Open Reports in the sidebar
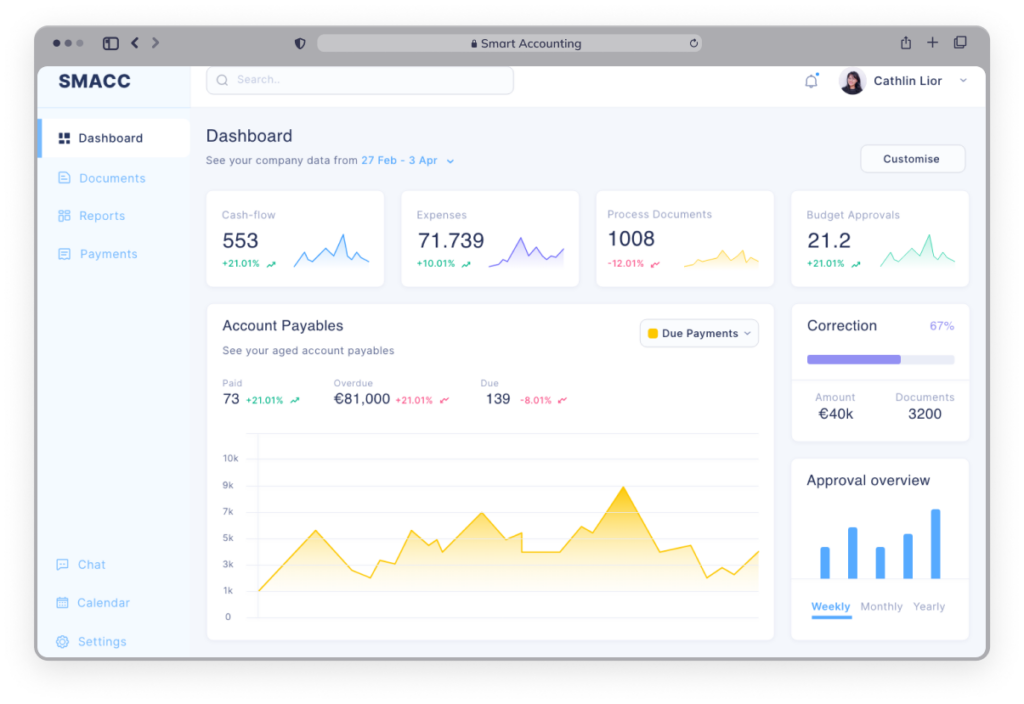The image size is (1024, 704). (101, 216)
